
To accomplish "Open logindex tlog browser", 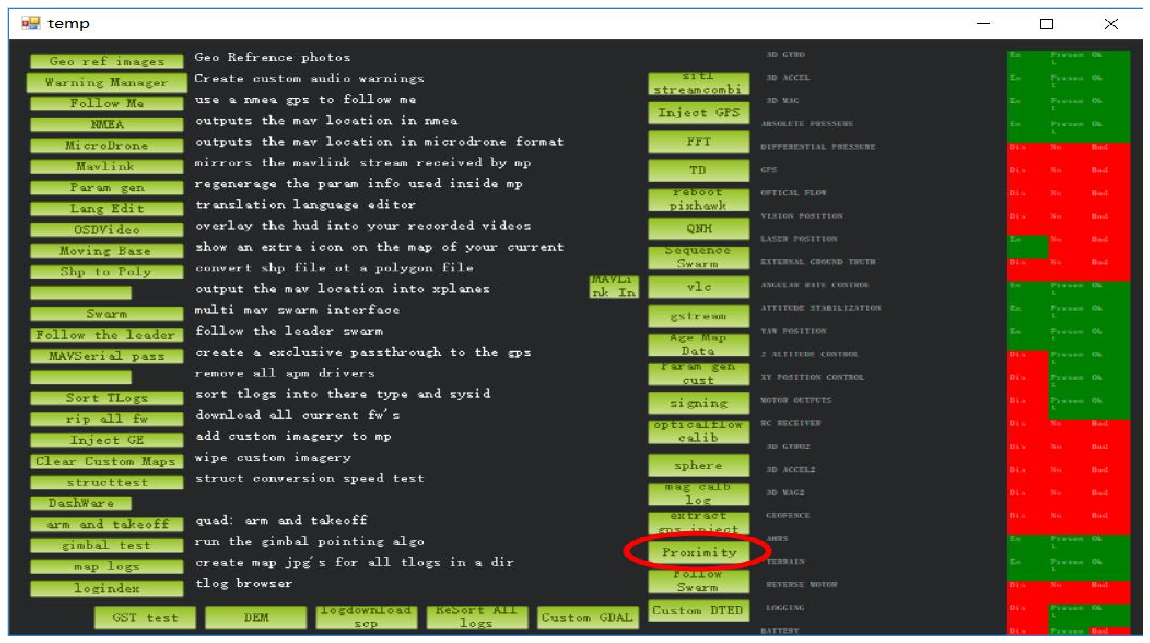I will click(x=106, y=588).
